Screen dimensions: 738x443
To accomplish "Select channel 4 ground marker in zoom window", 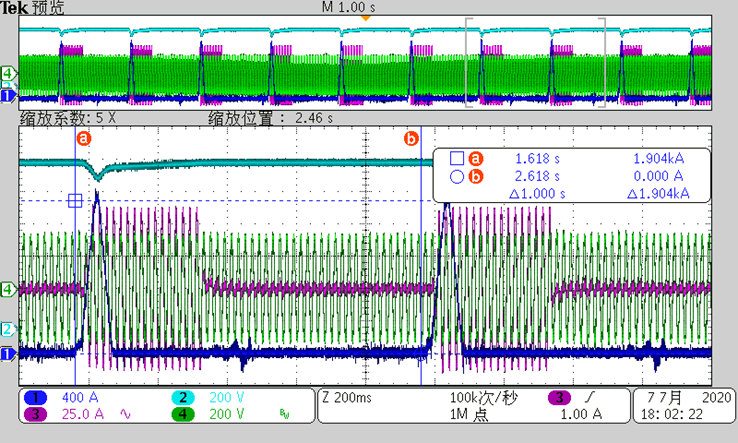I will 8,289.
